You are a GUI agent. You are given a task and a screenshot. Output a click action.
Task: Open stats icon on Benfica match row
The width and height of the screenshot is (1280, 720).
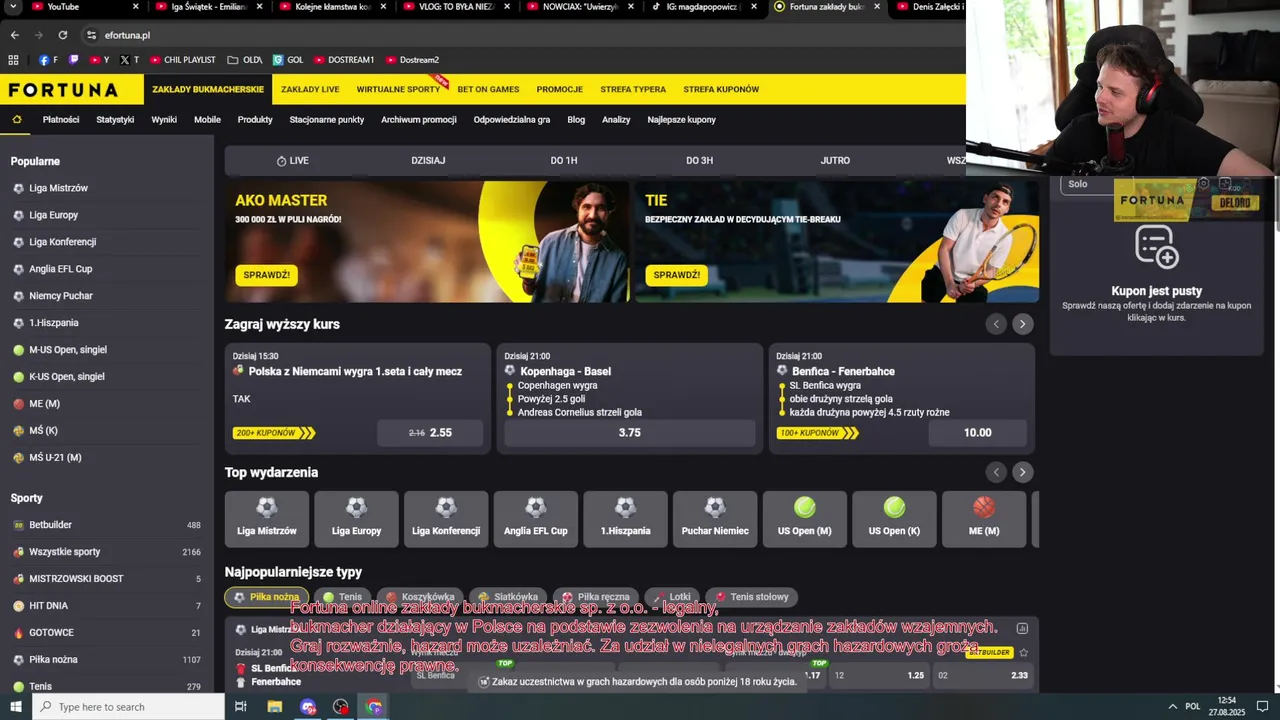[x=1022, y=628]
